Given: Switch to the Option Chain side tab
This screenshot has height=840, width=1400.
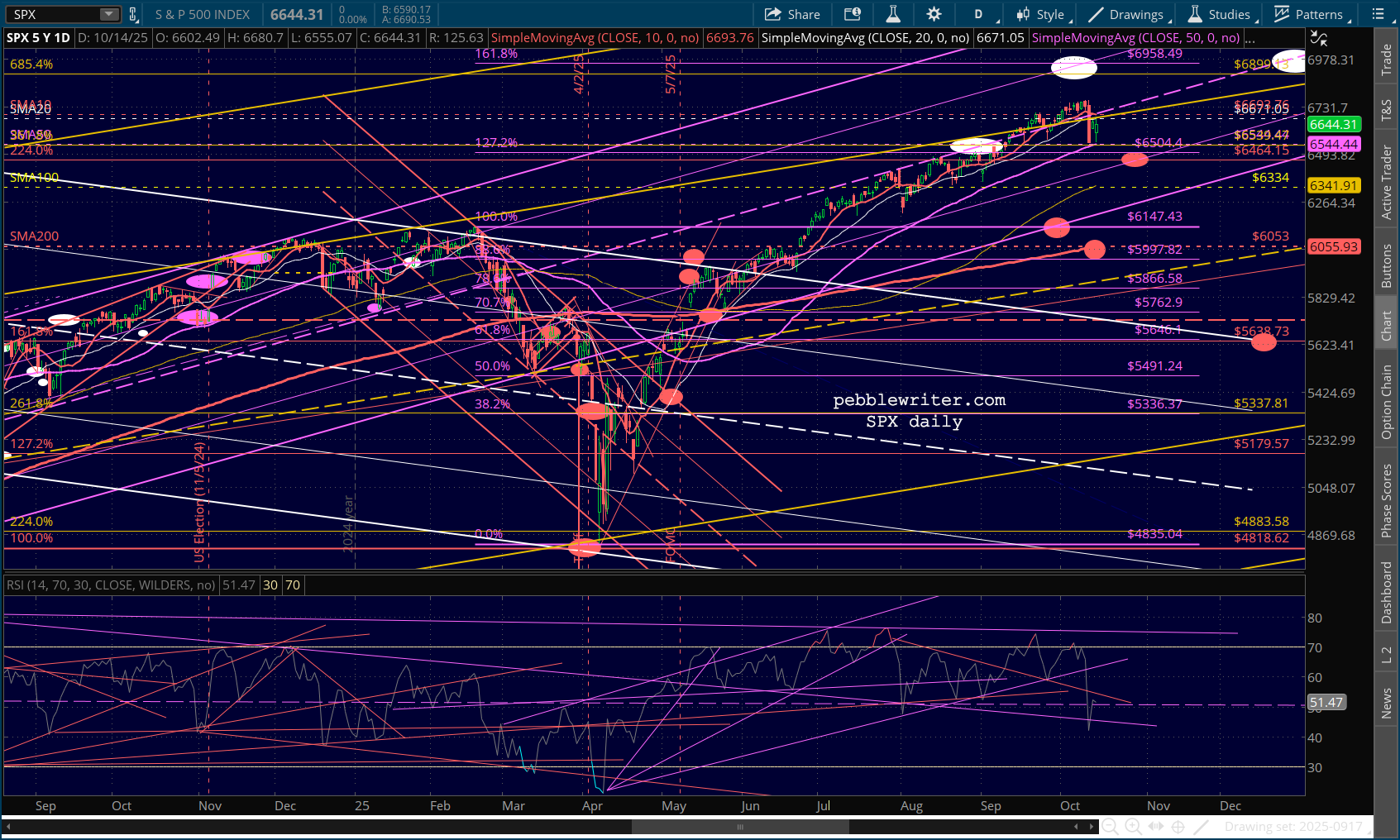Looking at the screenshot, I should (1387, 402).
